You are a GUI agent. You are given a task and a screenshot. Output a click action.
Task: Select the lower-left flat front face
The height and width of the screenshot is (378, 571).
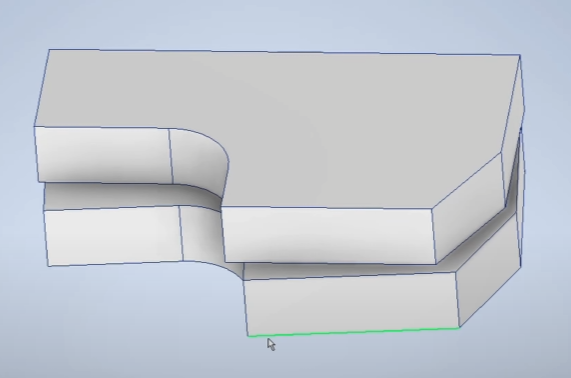point(114,236)
